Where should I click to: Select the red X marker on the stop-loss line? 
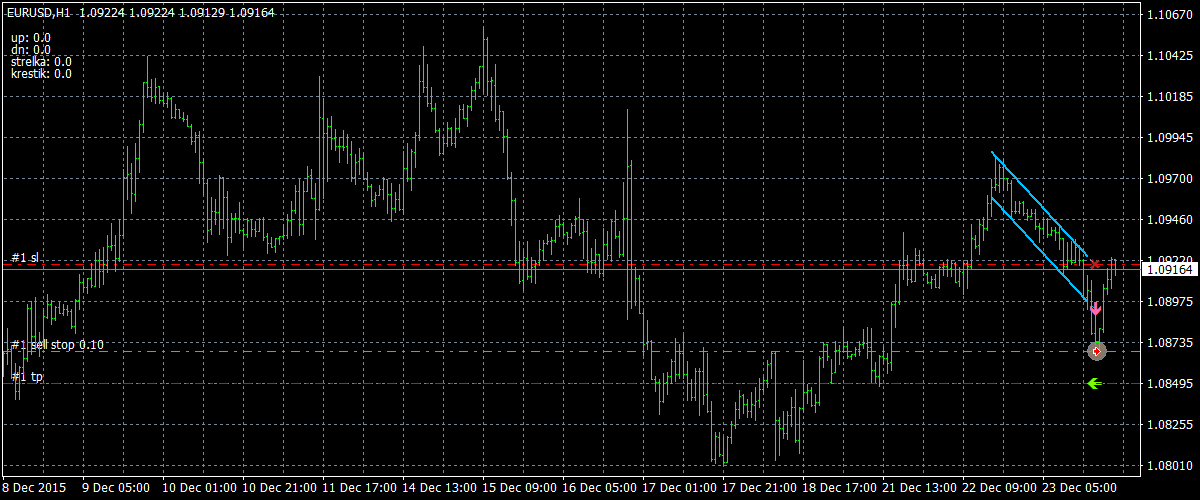[x=1096, y=264]
